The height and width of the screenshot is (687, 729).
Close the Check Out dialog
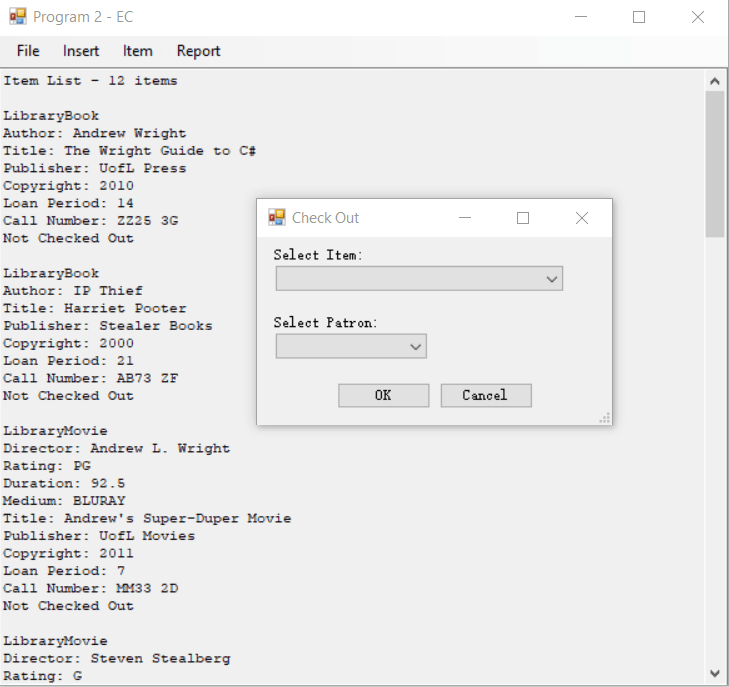pyautogui.click(x=581, y=218)
